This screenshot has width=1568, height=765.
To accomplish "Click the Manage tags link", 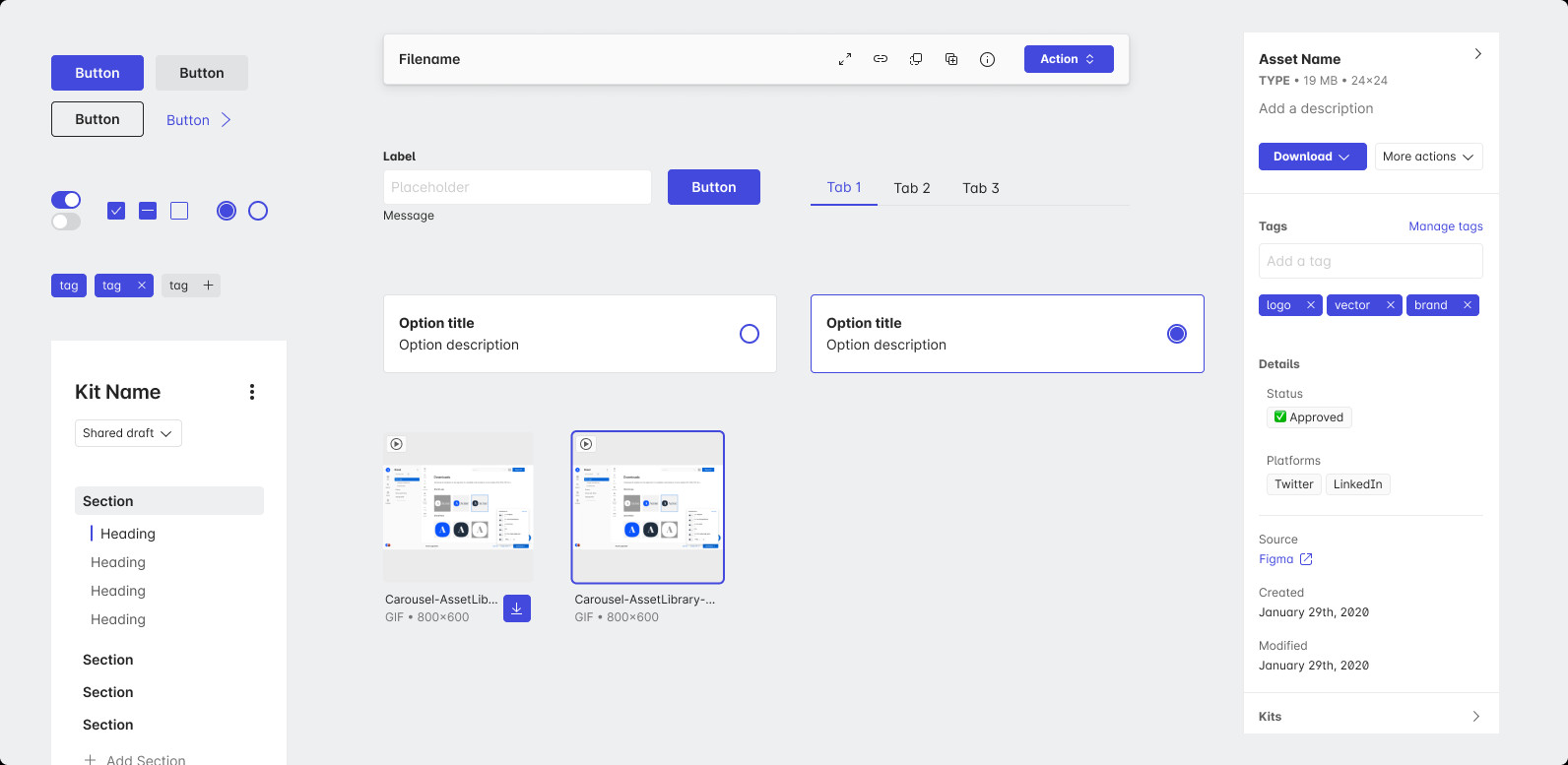I will click(1445, 226).
